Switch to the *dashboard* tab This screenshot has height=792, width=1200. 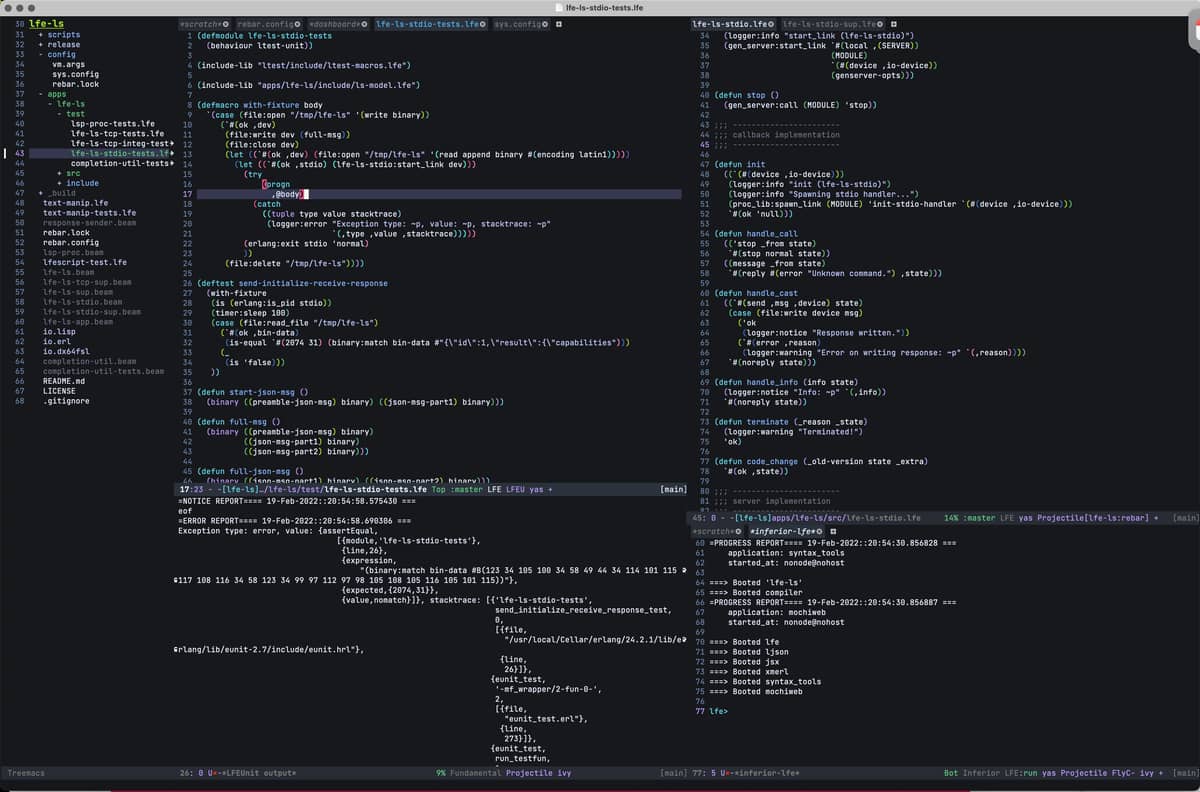coord(334,23)
